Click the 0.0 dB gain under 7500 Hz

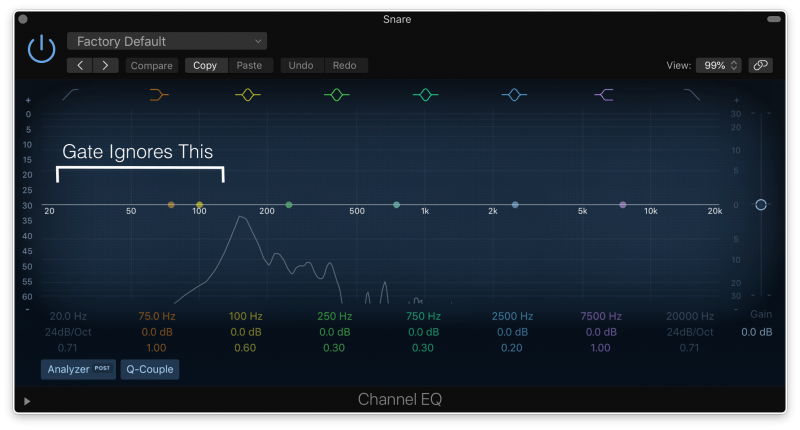(x=601, y=332)
